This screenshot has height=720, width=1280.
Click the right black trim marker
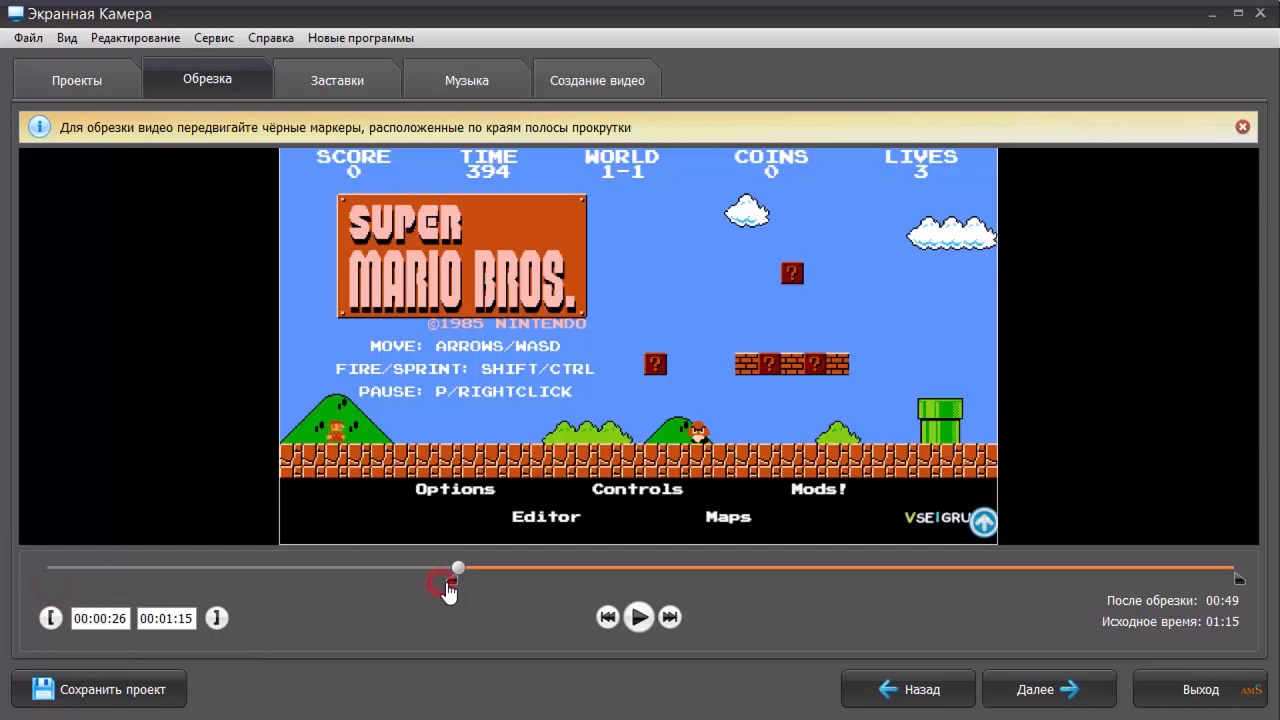tap(1239, 579)
